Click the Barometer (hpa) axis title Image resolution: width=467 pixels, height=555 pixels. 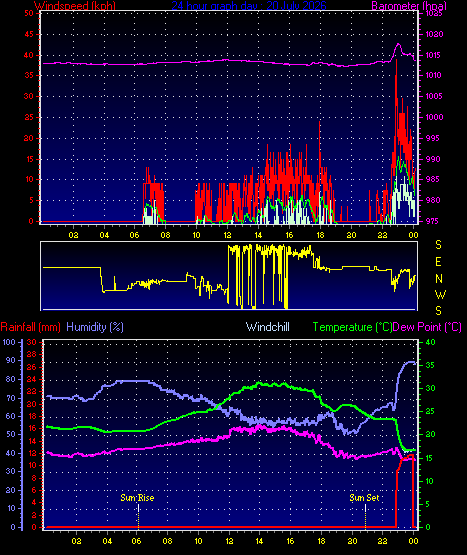pyautogui.click(x=409, y=5)
